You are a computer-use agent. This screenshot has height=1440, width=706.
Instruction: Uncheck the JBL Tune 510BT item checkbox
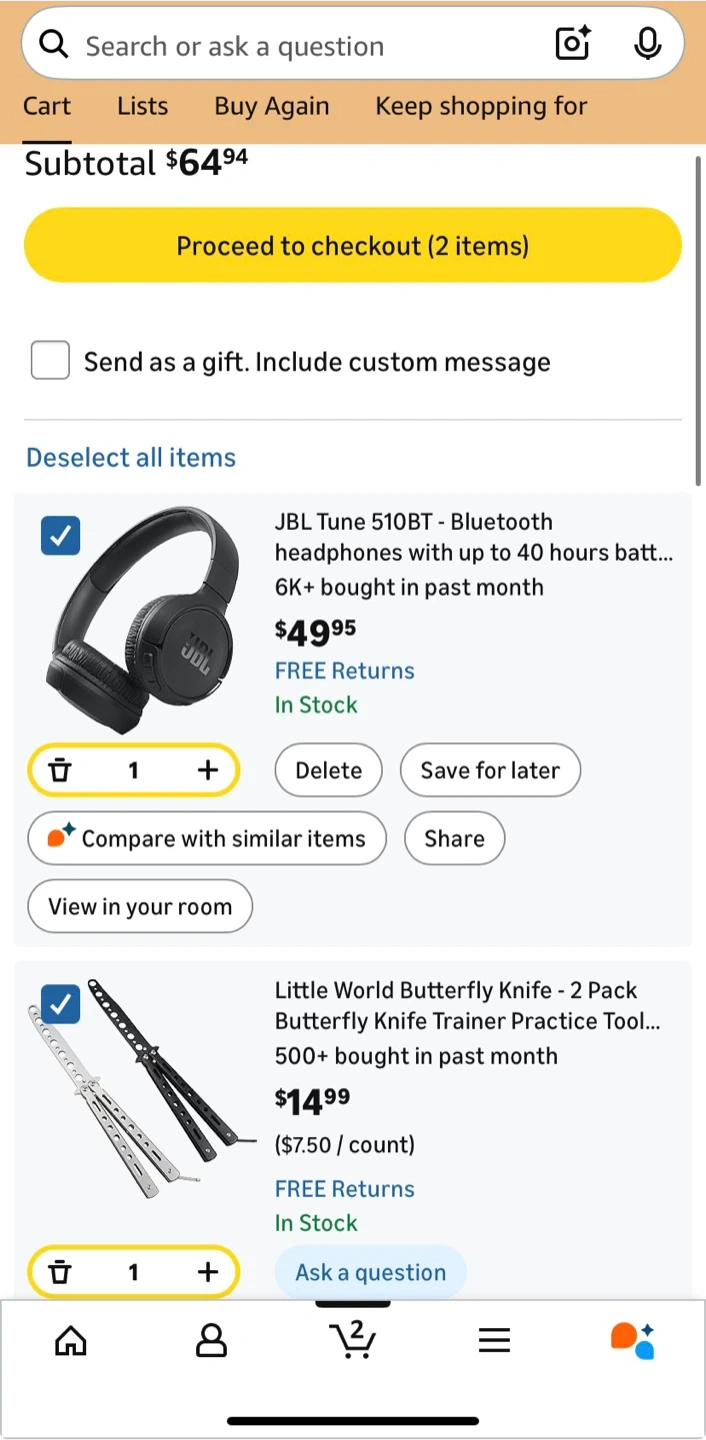61,536
